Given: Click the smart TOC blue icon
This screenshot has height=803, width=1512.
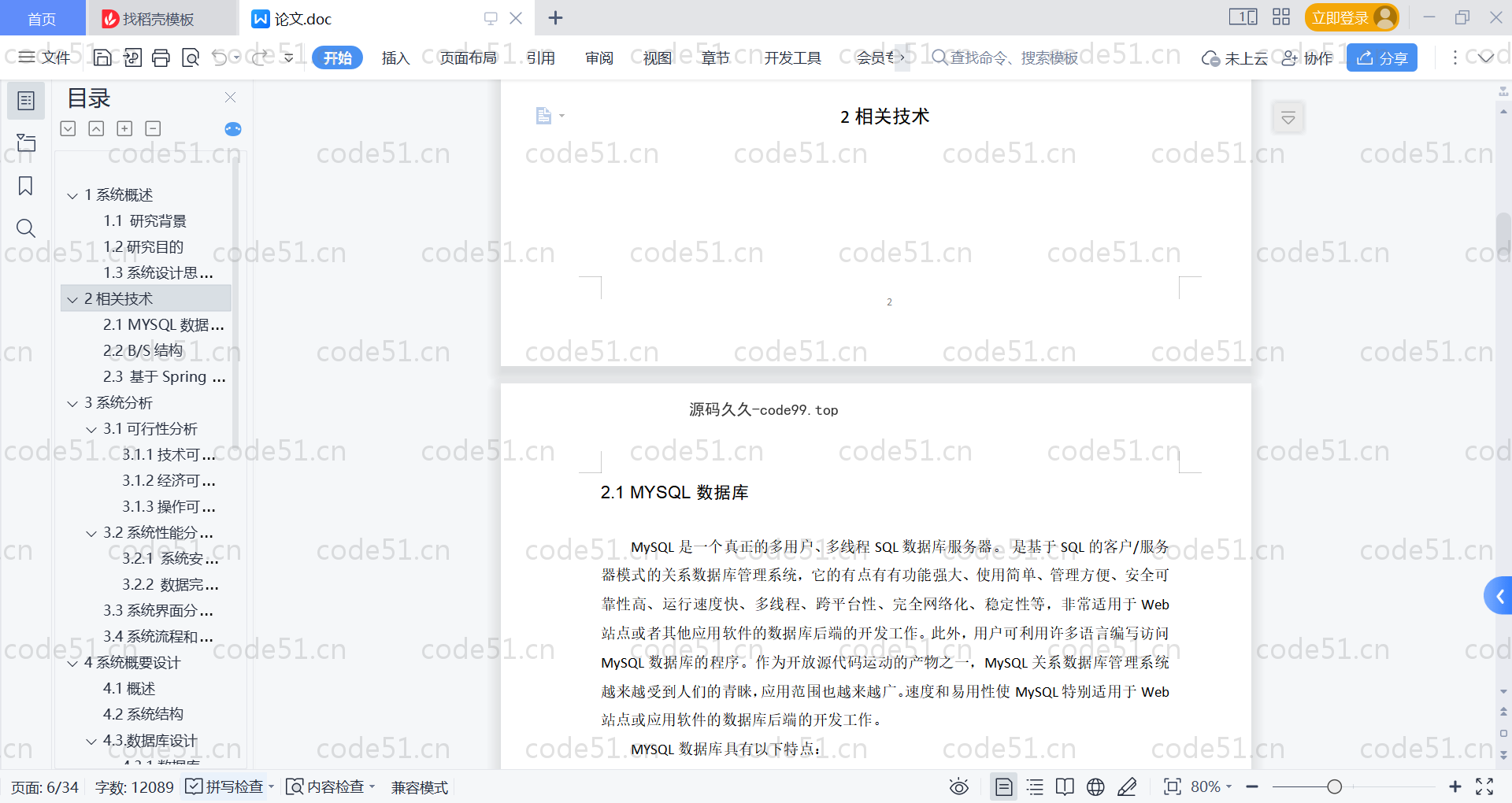Looking at the screenshot, I should point(233,129).
